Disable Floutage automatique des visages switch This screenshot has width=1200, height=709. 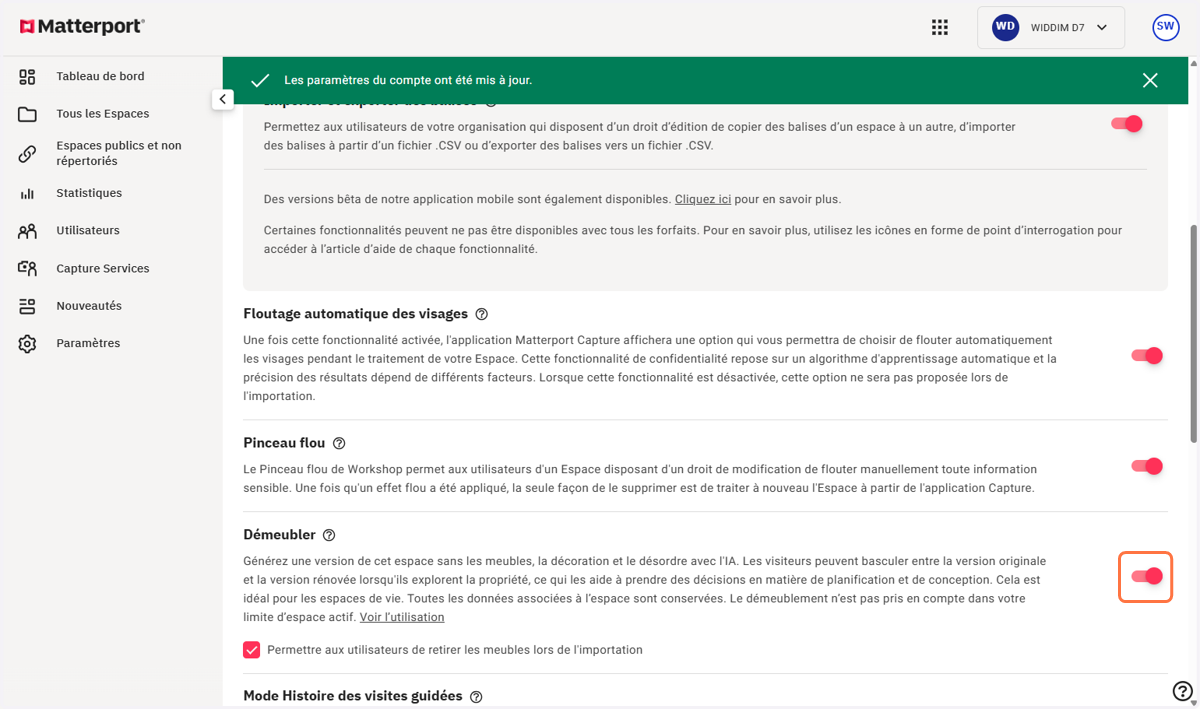(x=1147, y=355)
